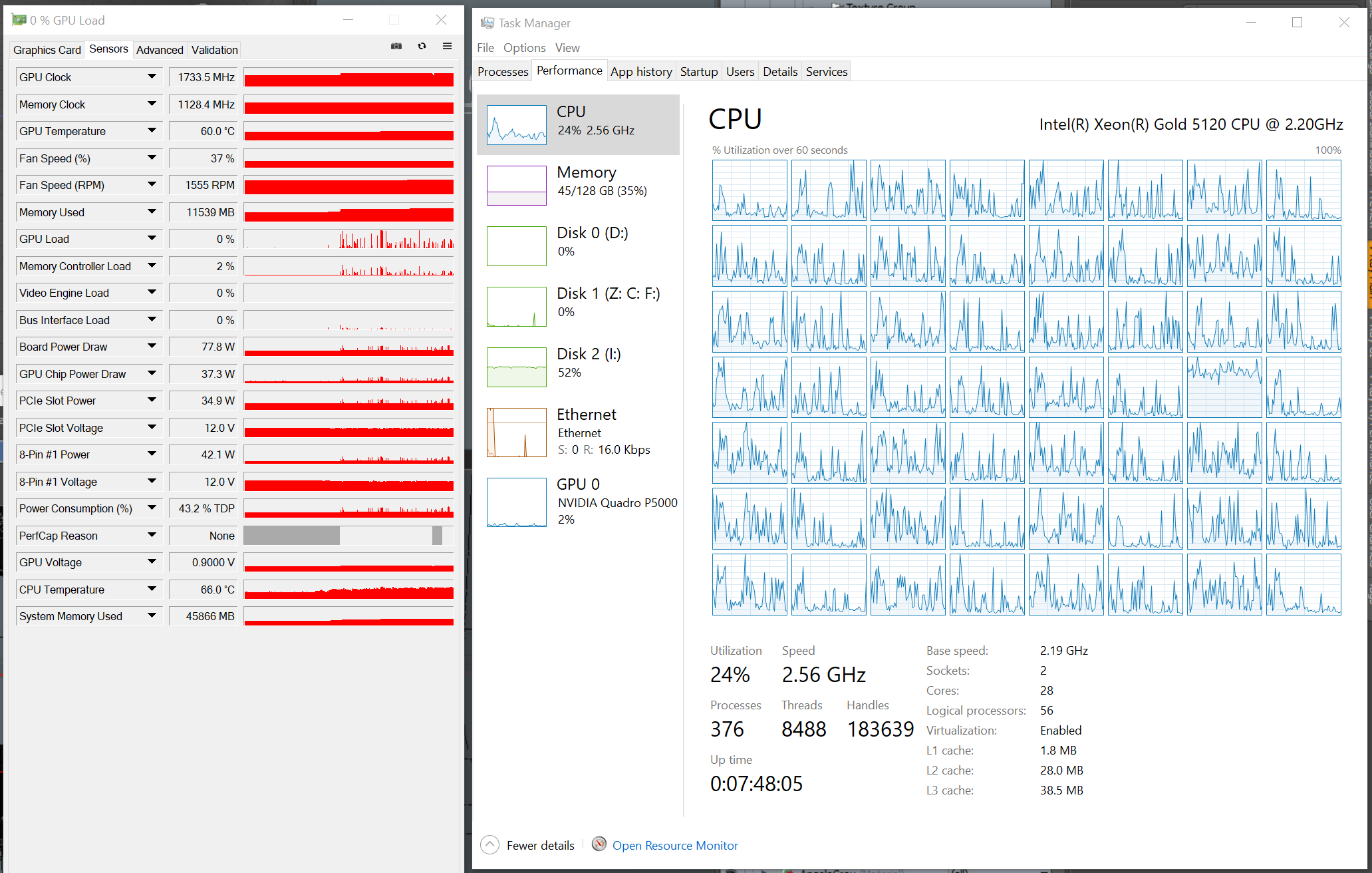Image resolution: width=1372 pixels, height=873 pixels.
Task: Maximize the Task Manager window
Action: click(1297, 23)
